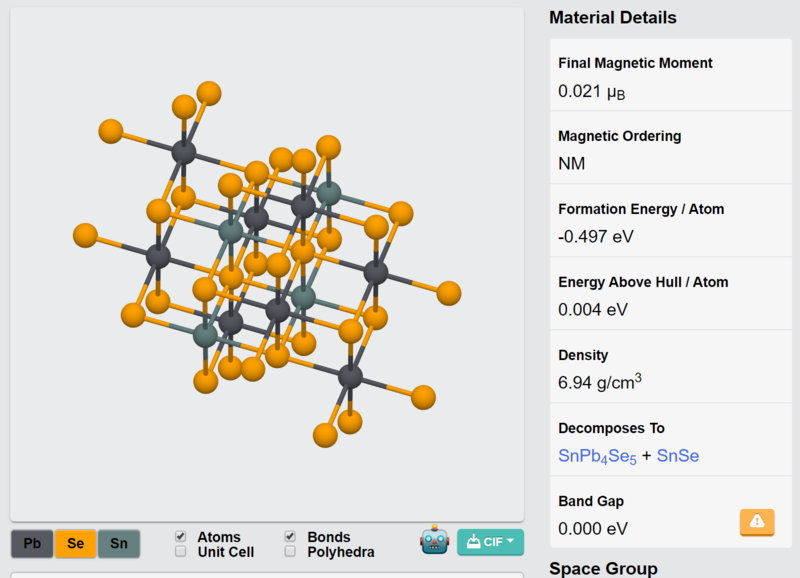Click the Space Group heading
This screenshot has height=578, width=800.
tap(603, 568)
